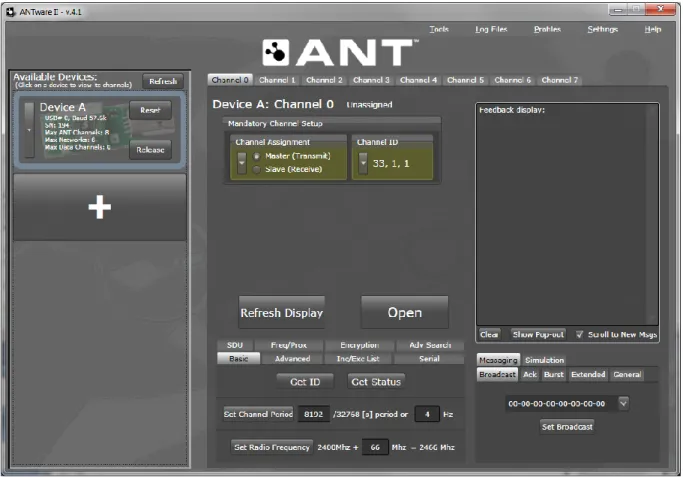Switch to Channel 0 tab

tap(230, 80)
